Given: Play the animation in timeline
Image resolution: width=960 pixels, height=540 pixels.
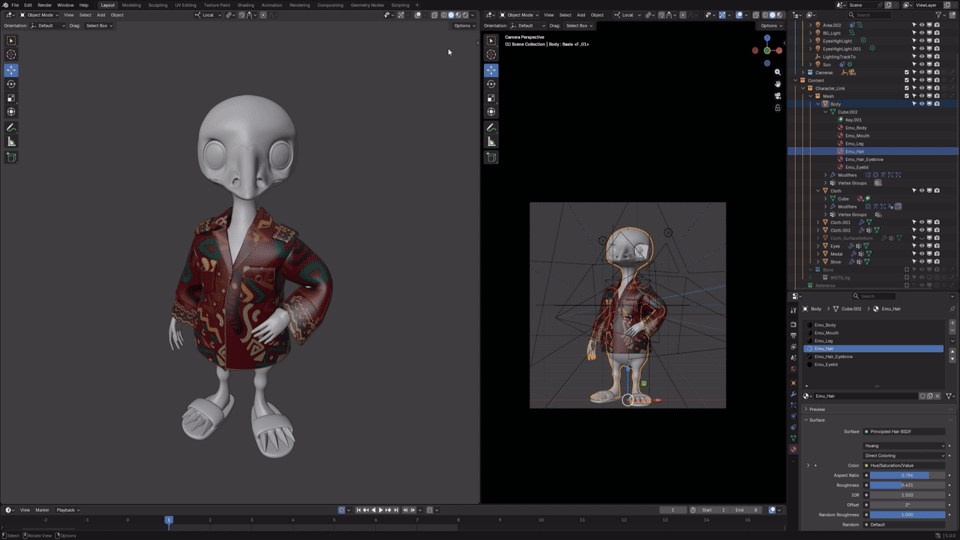Looking at the screenshot, I should tap(380, 510).
